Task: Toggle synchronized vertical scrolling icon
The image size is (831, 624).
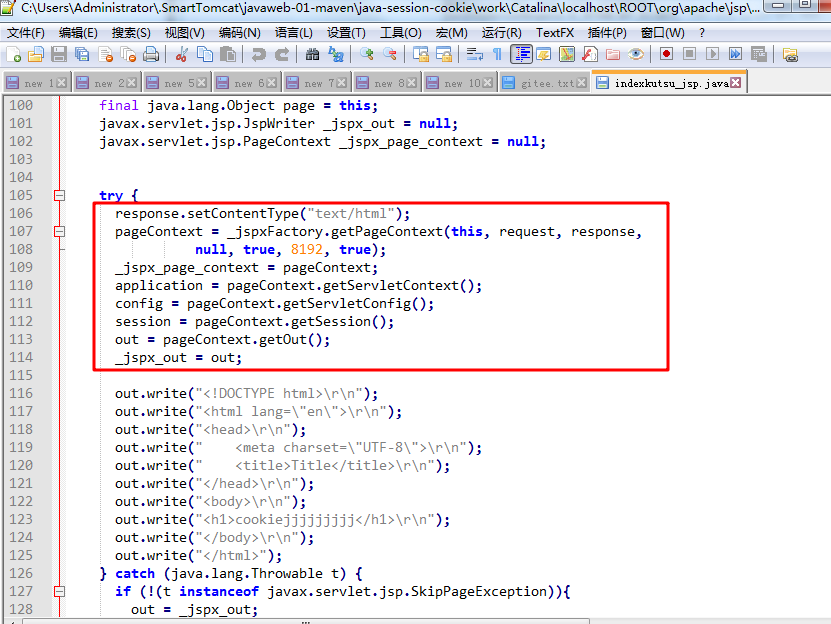Action: [x=421, y=55]
